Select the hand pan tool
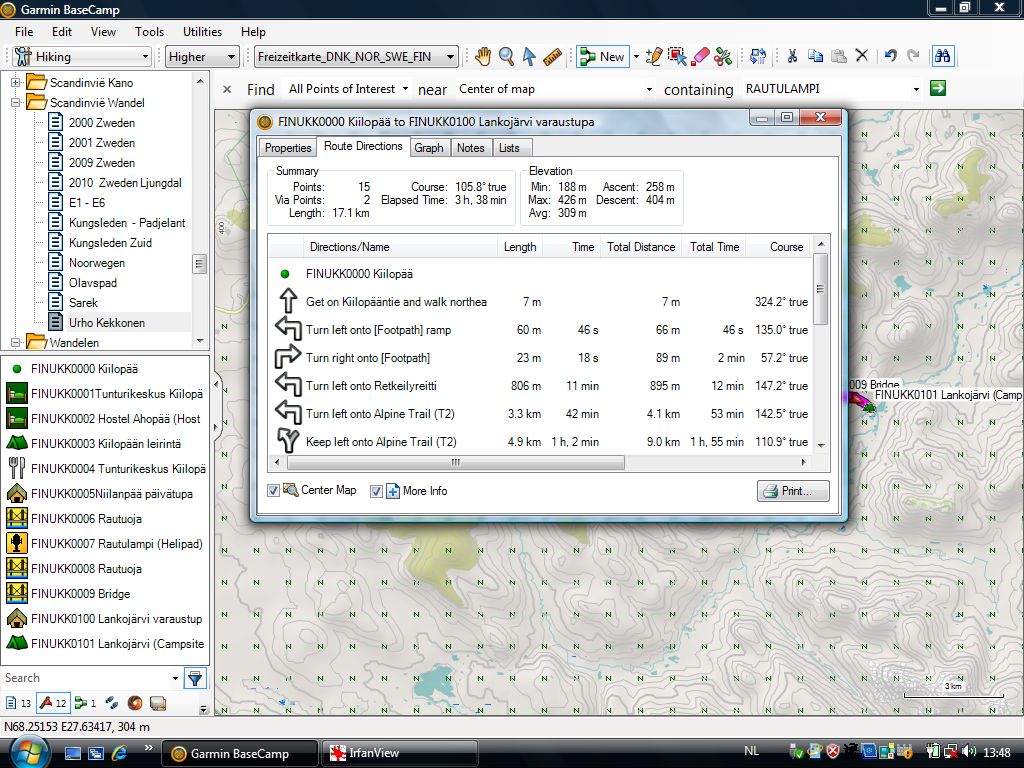The image size is (1024, 768). pos(483,57)
